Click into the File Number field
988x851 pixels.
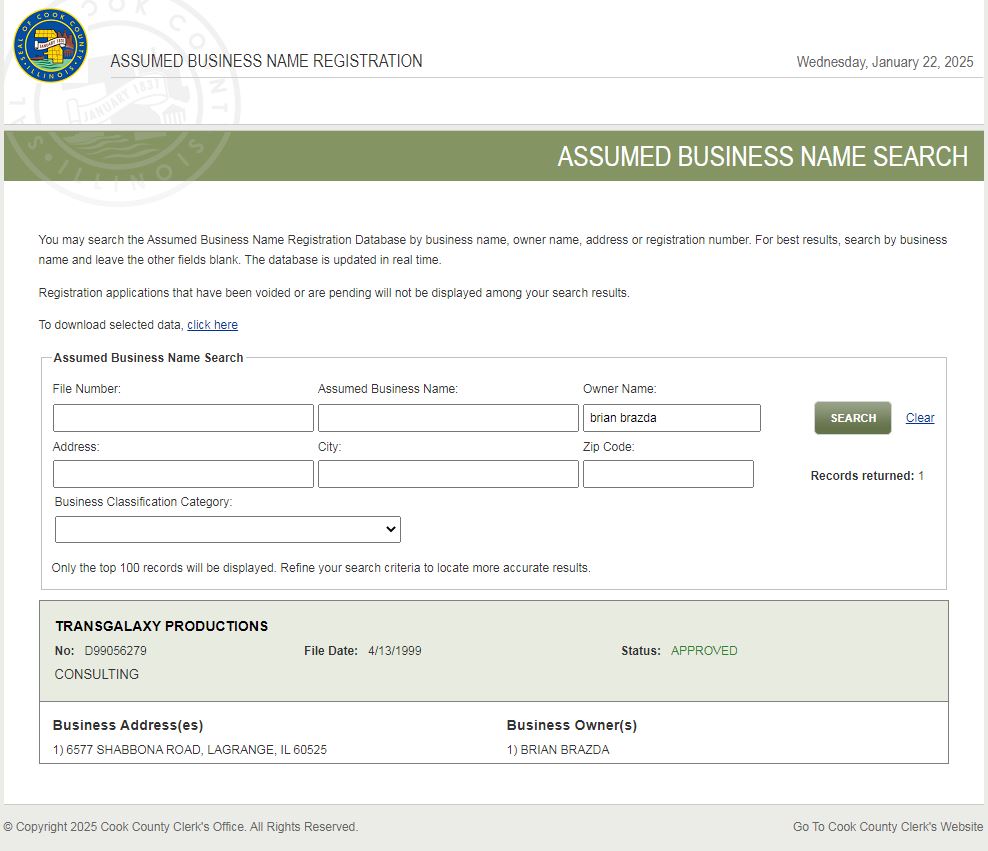183,418
